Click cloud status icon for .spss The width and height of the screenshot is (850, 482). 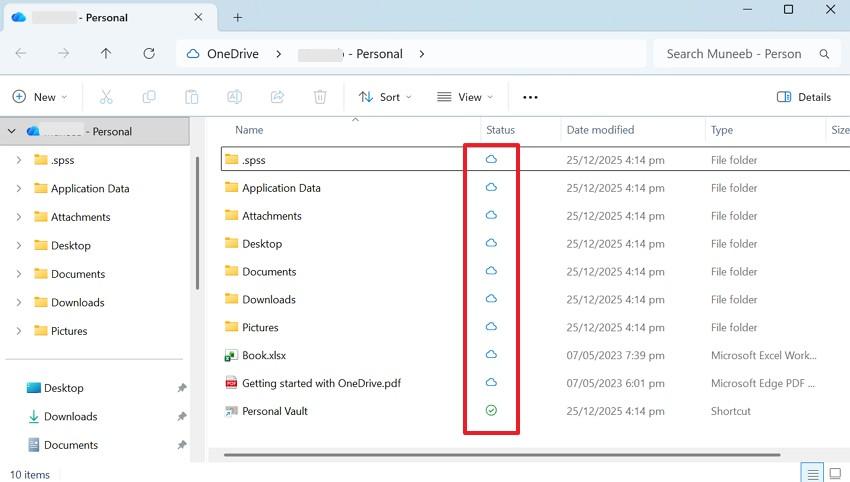[491, 159]
